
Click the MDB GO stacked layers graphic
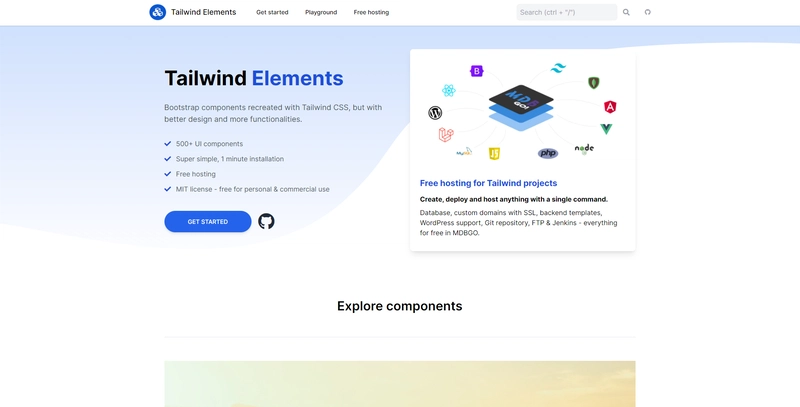pyautogui.click(x=521, y=108)
